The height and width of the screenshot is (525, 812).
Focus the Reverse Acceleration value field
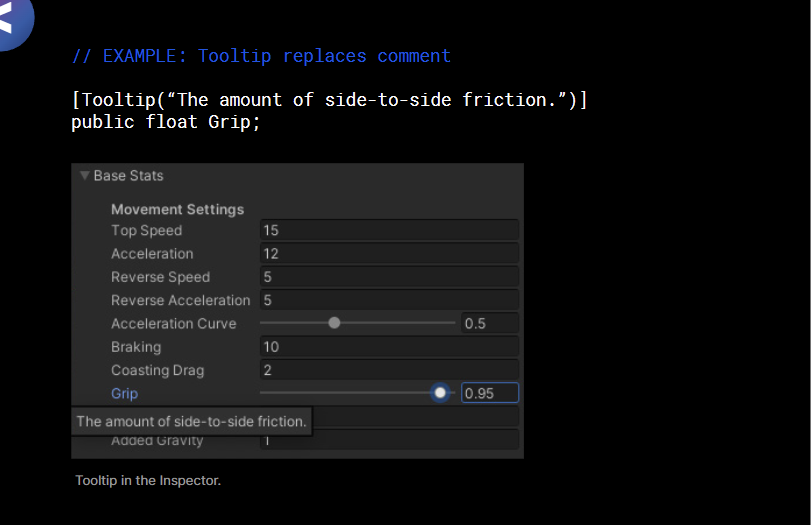[x=389, y=300]
